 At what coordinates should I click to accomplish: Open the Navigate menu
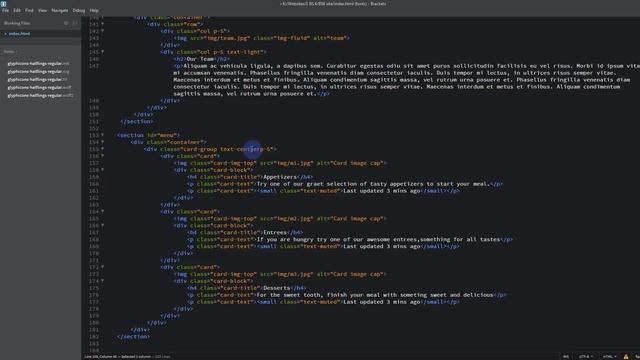coord(60,10)
